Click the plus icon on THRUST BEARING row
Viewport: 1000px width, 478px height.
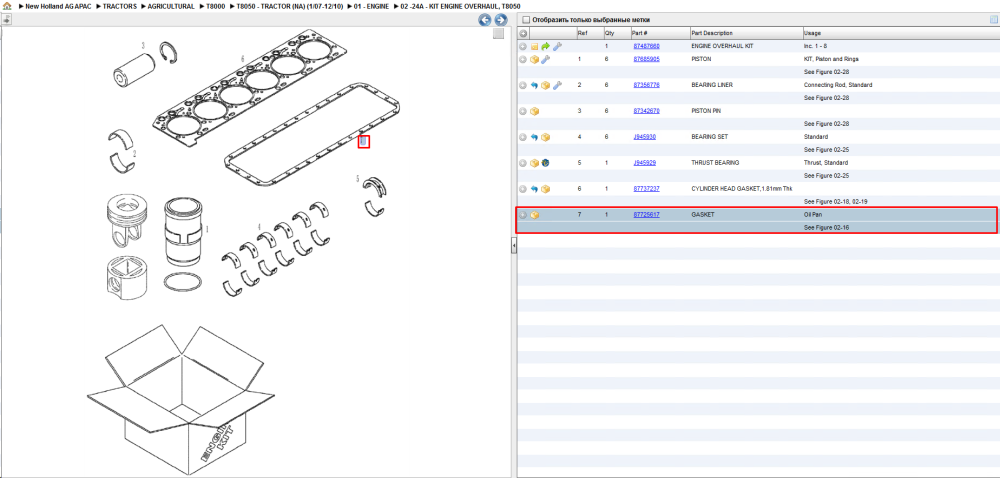(523, 163)
